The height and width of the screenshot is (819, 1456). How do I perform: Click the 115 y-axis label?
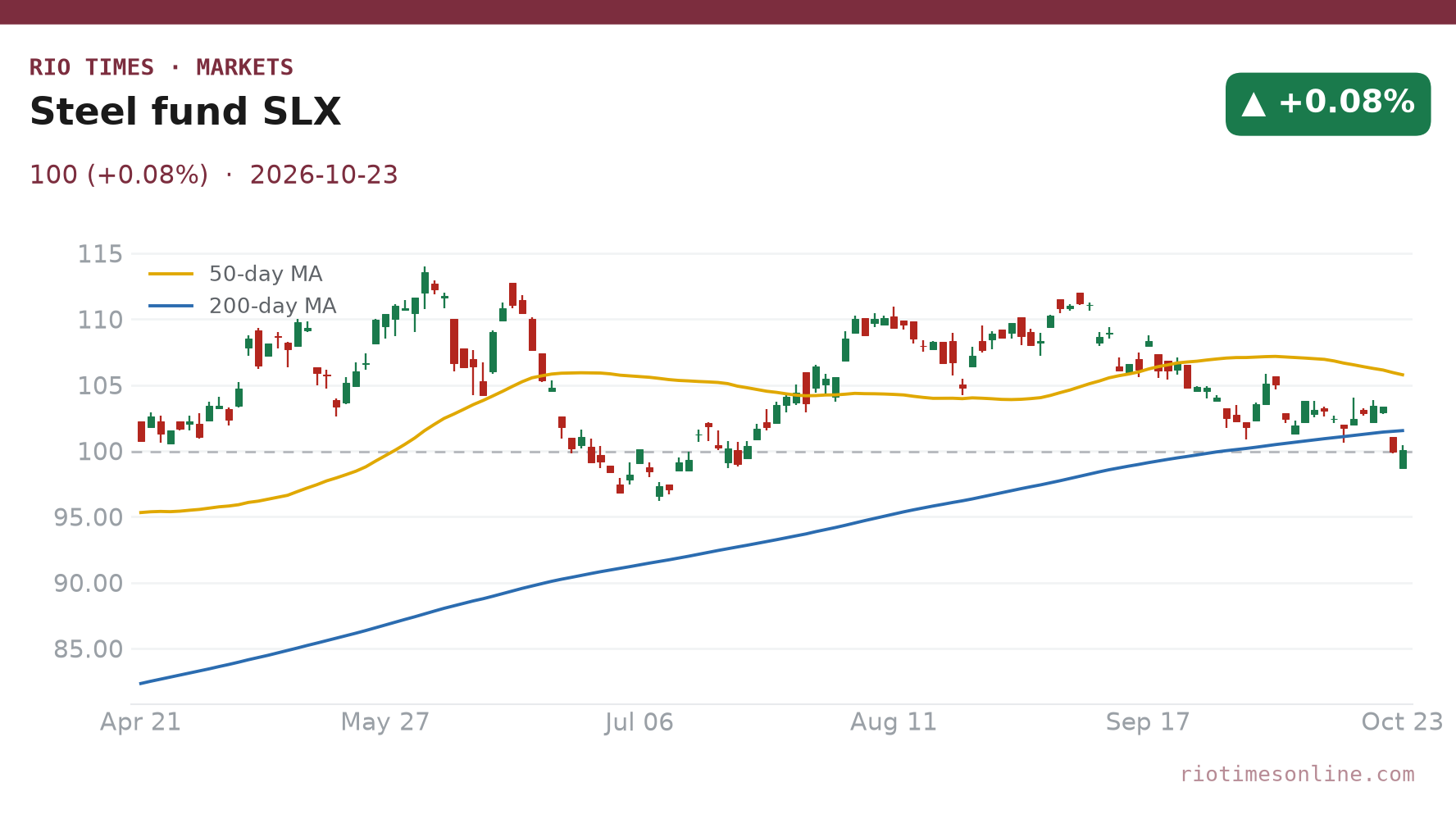[x=100, y=254]
